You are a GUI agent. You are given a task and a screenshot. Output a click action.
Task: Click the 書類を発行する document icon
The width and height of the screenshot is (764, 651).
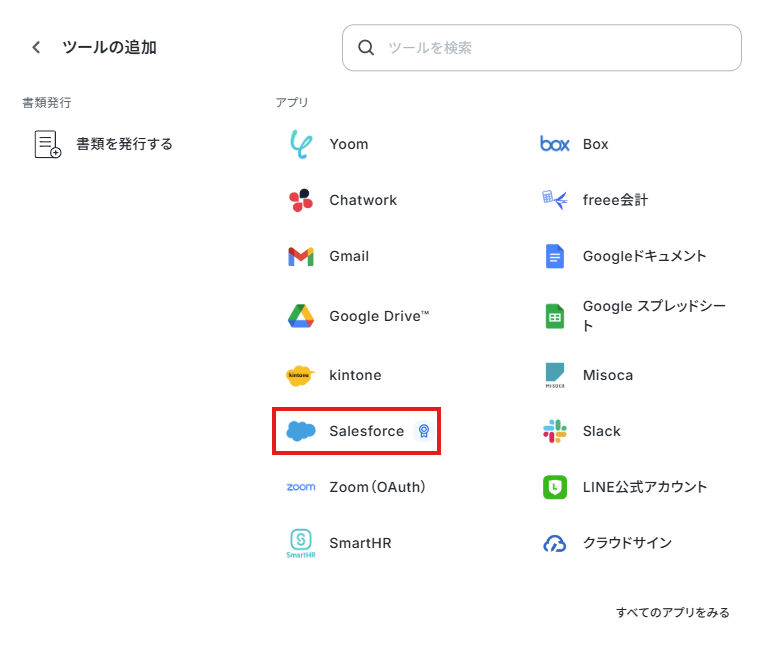pos(47,144)
